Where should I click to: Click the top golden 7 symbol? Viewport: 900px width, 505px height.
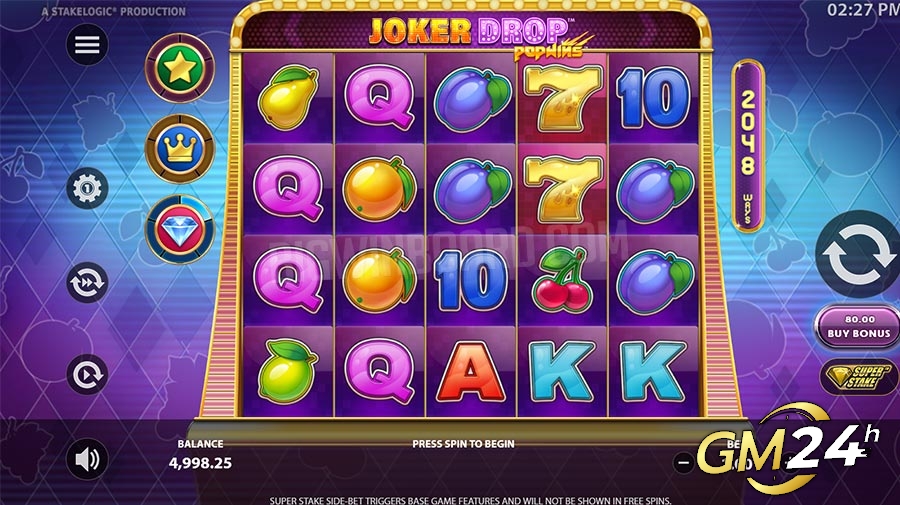(563, 98)
